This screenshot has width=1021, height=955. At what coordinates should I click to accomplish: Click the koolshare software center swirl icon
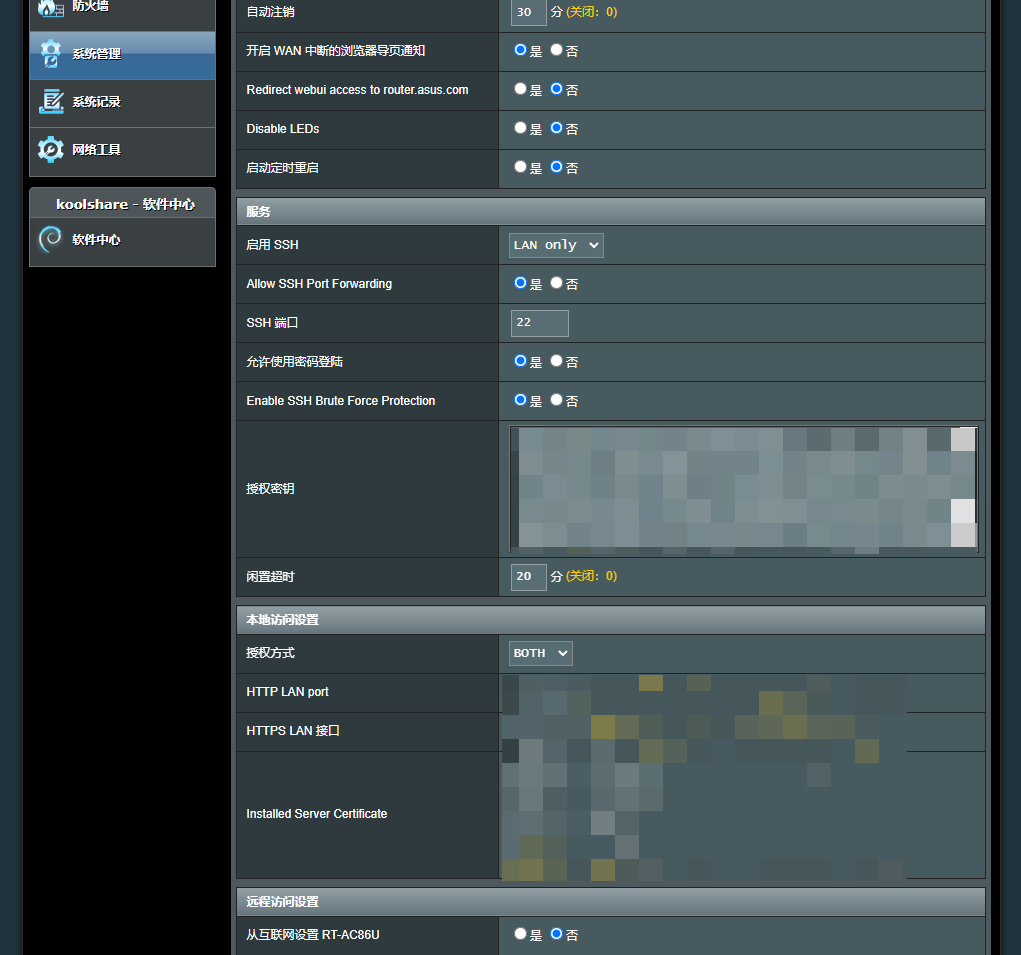pyautogui.click(x=50, y=240)
